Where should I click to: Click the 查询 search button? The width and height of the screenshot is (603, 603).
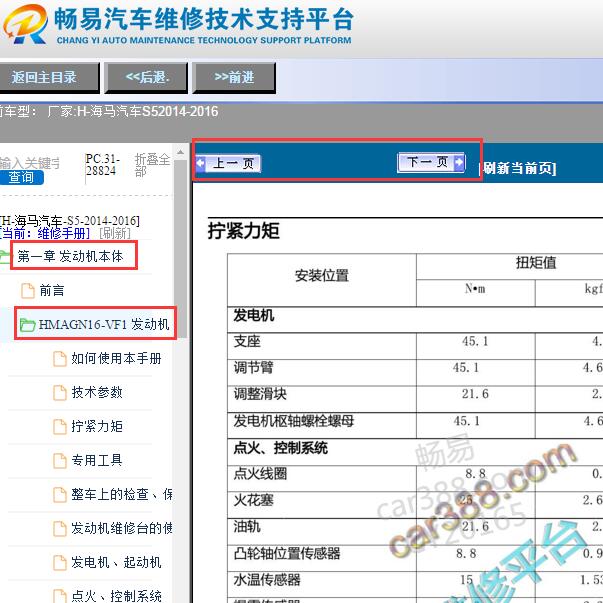(x=22, y=178)
